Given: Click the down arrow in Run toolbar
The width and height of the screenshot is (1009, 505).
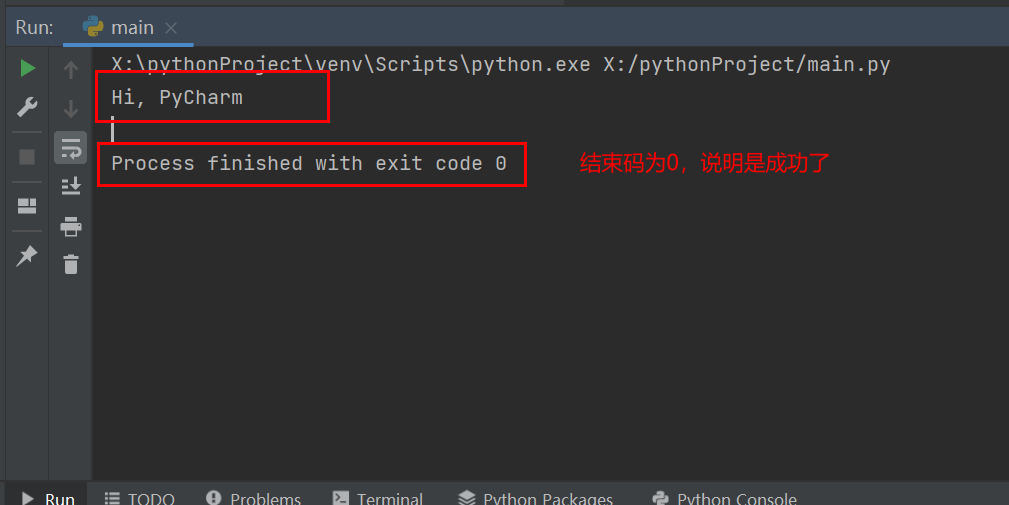Looking at the screenshot, I should coord(70,109).
